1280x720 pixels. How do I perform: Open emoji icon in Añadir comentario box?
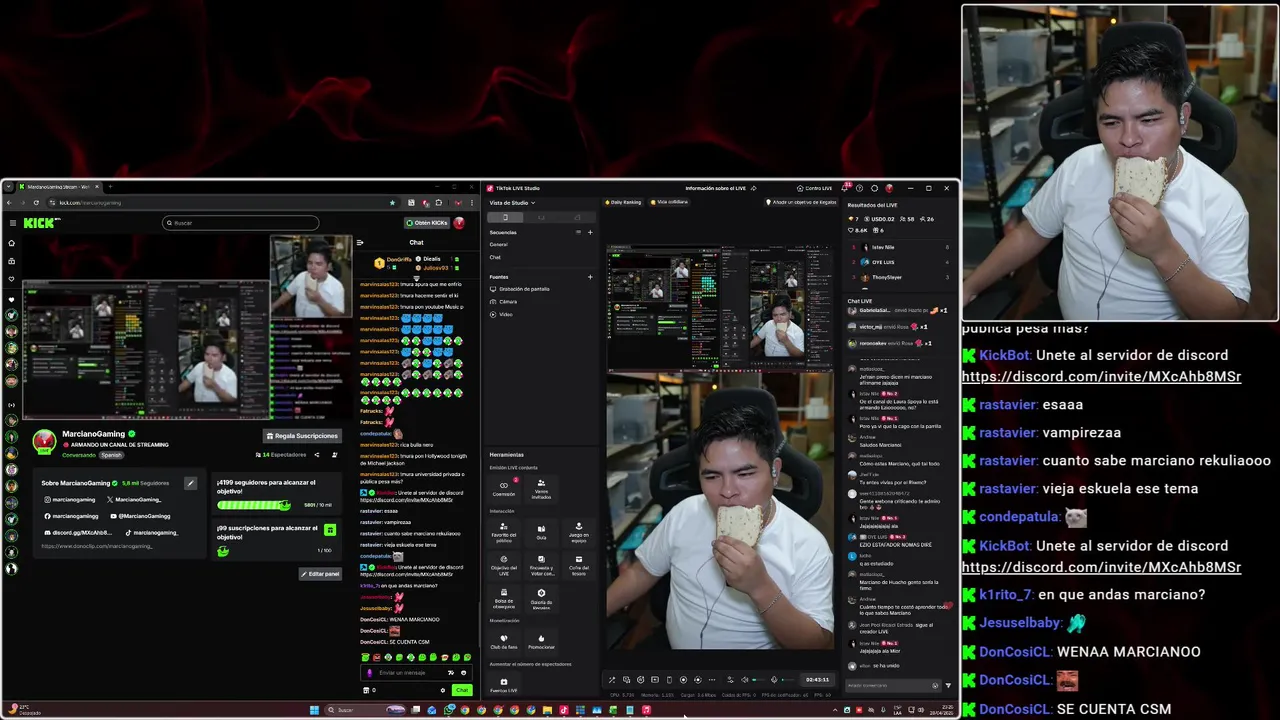click(935, 685)
